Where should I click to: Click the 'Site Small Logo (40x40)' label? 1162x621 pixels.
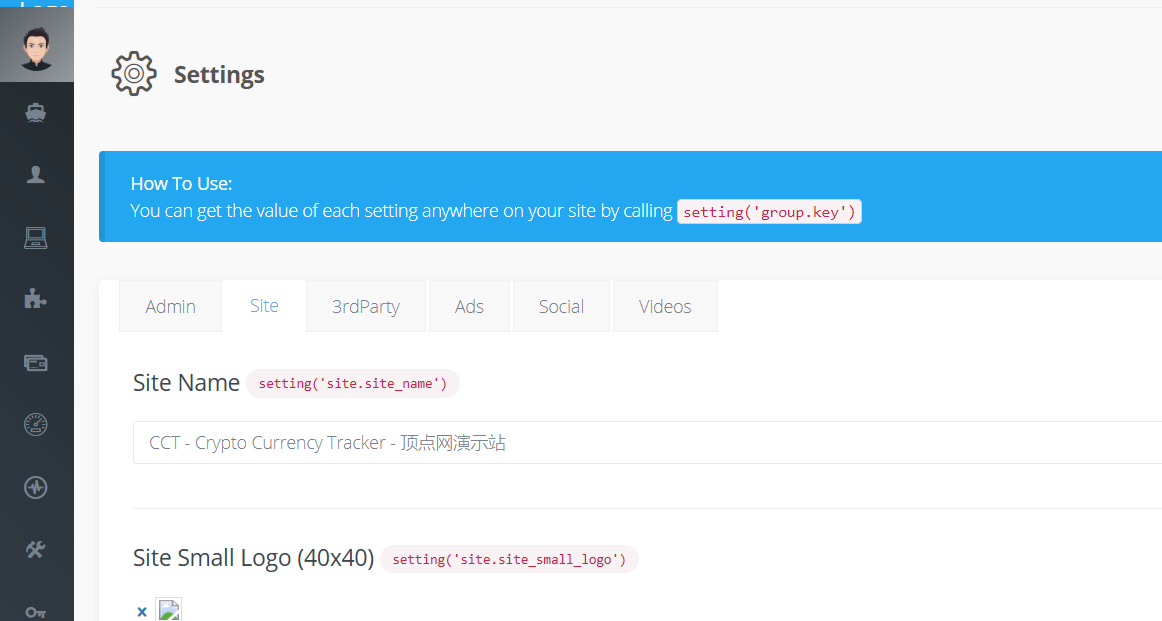tap(253, 557)
